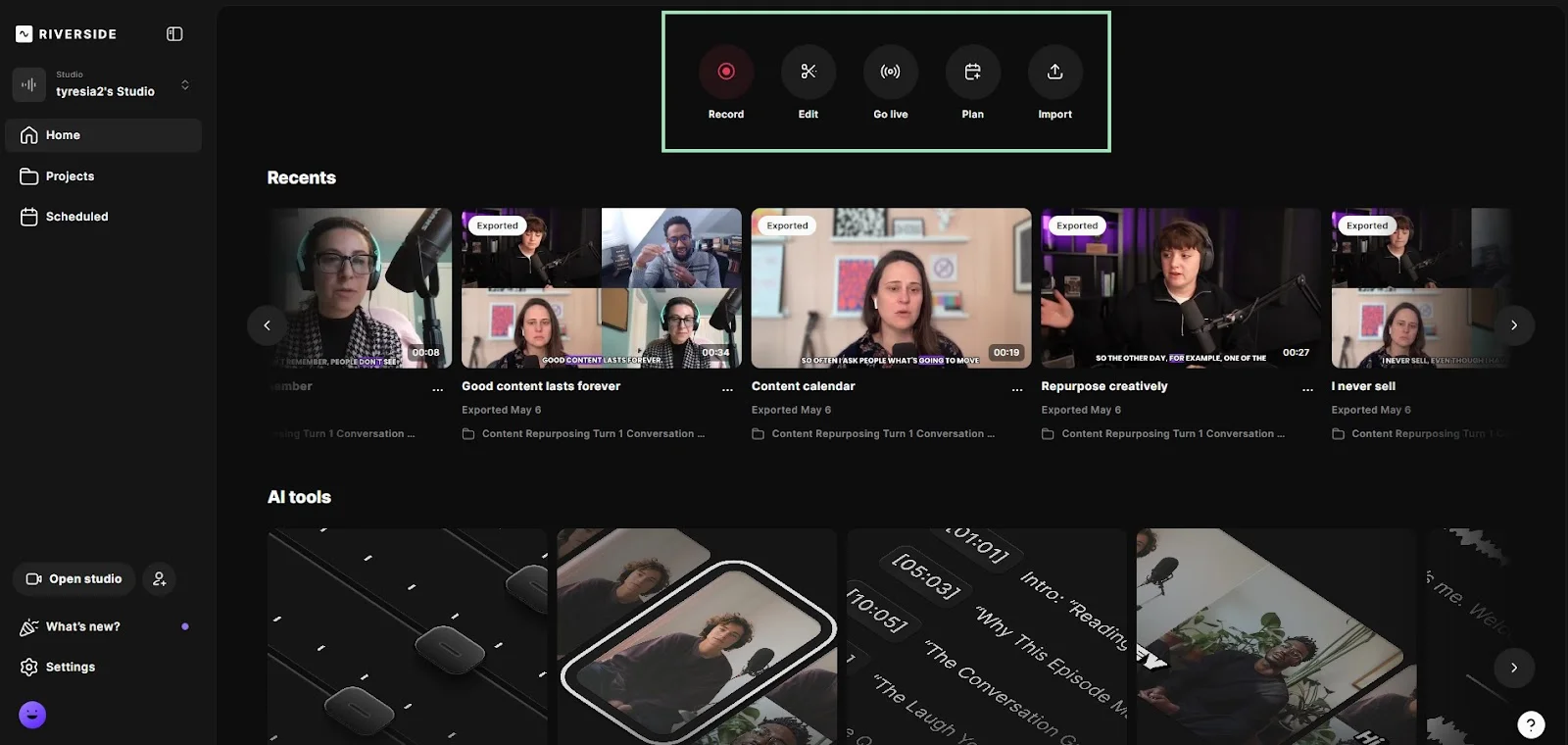Click the Content calendar title
1568x745 pixels.
tap(803, 386)
